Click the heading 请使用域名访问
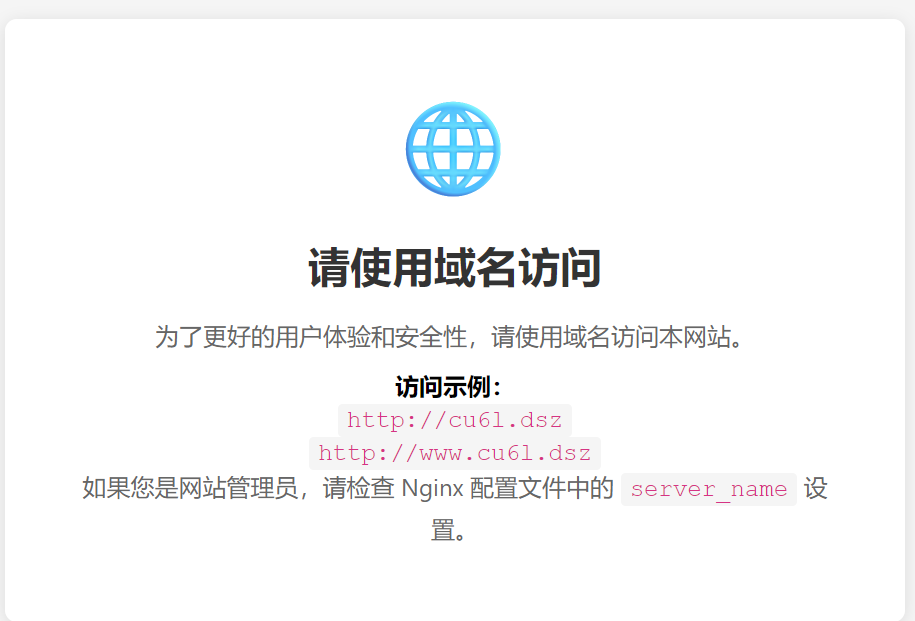Viewport: 915px width, 621px height. pos(454,269)
